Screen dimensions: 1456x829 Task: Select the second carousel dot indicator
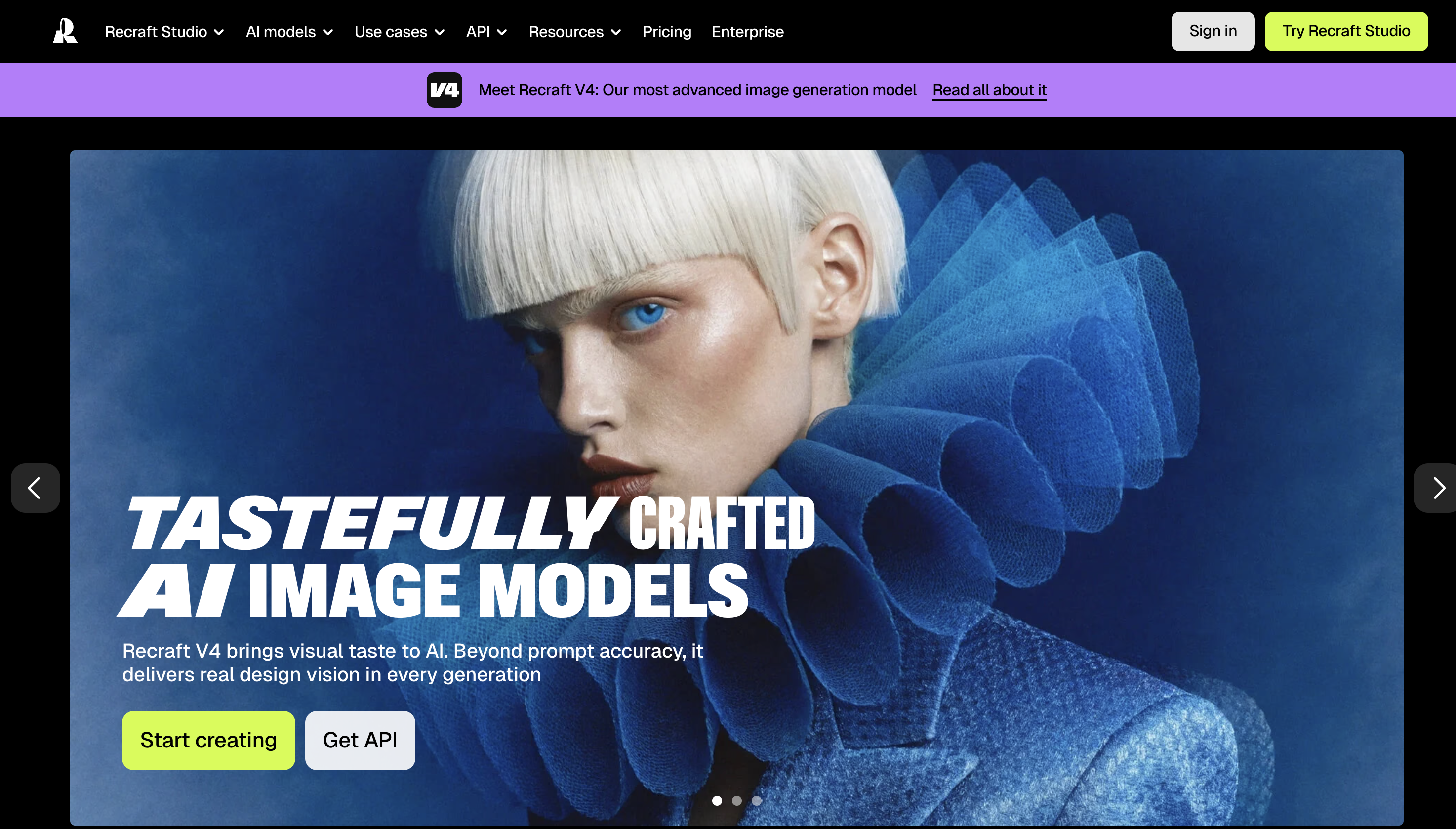736,800
